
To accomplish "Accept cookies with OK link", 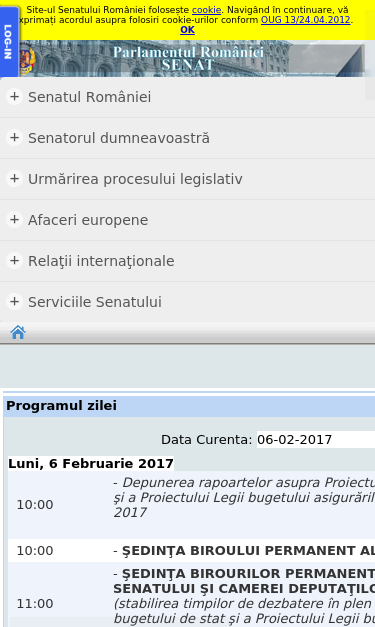I will 187,30.
